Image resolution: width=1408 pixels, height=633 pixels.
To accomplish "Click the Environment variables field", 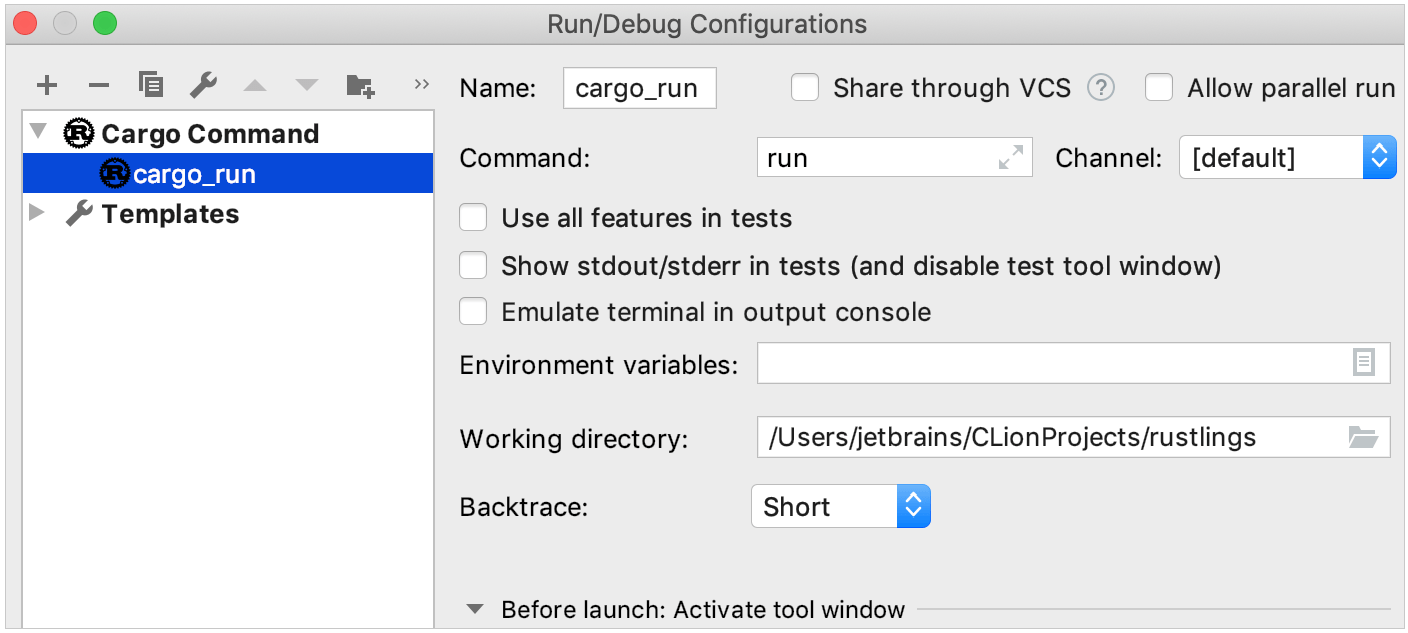I will (1074, 363).
